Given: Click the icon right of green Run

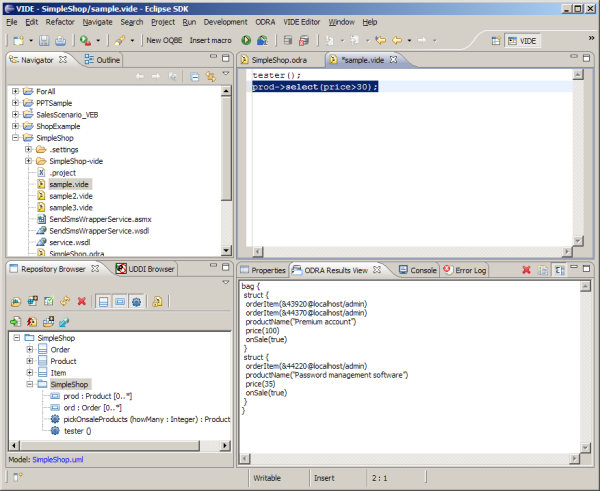Looking at the screenshot, I should click(262, 40).
